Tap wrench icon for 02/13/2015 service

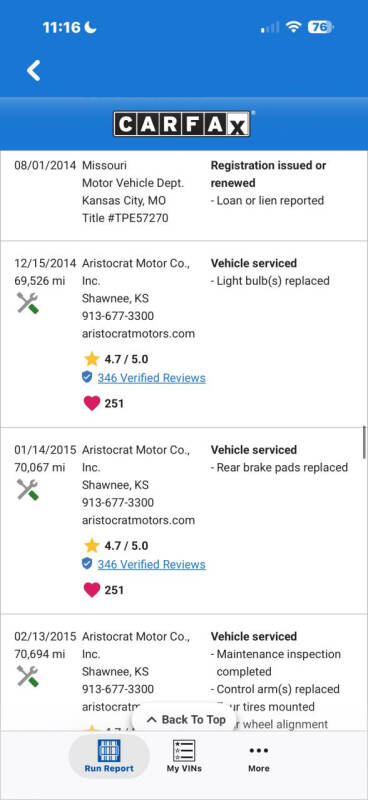tap(28, 677)
